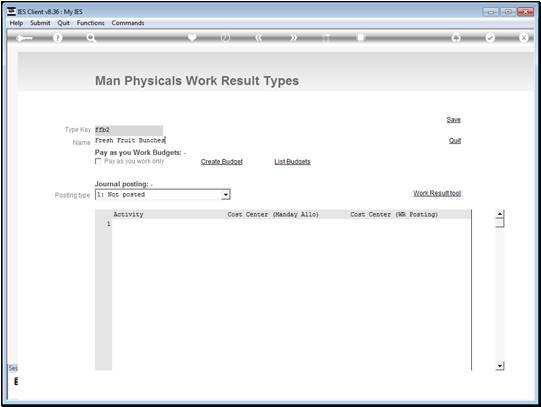
Task: Go back with the double-left arrows icon
Action: [259, 38]
